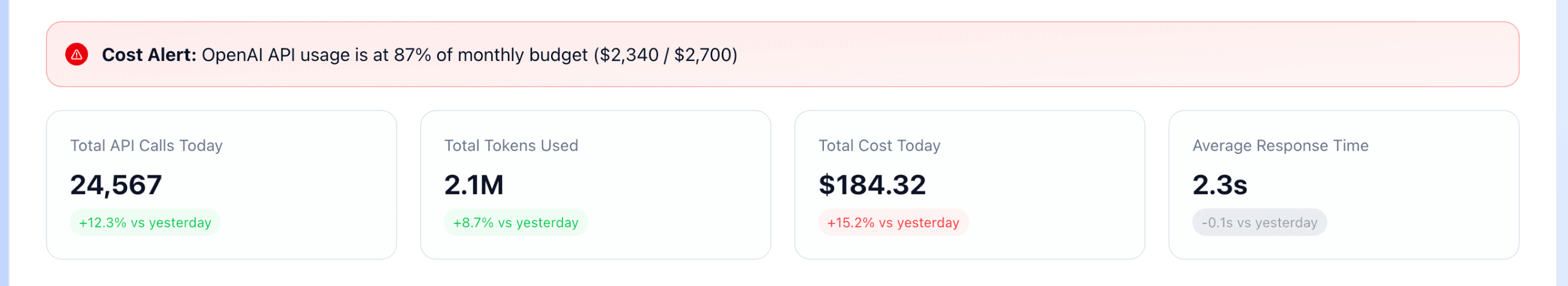1568x286 pixels.
Task: Click the bold "Cost Alert:" label
Action: tap(148, 55)
